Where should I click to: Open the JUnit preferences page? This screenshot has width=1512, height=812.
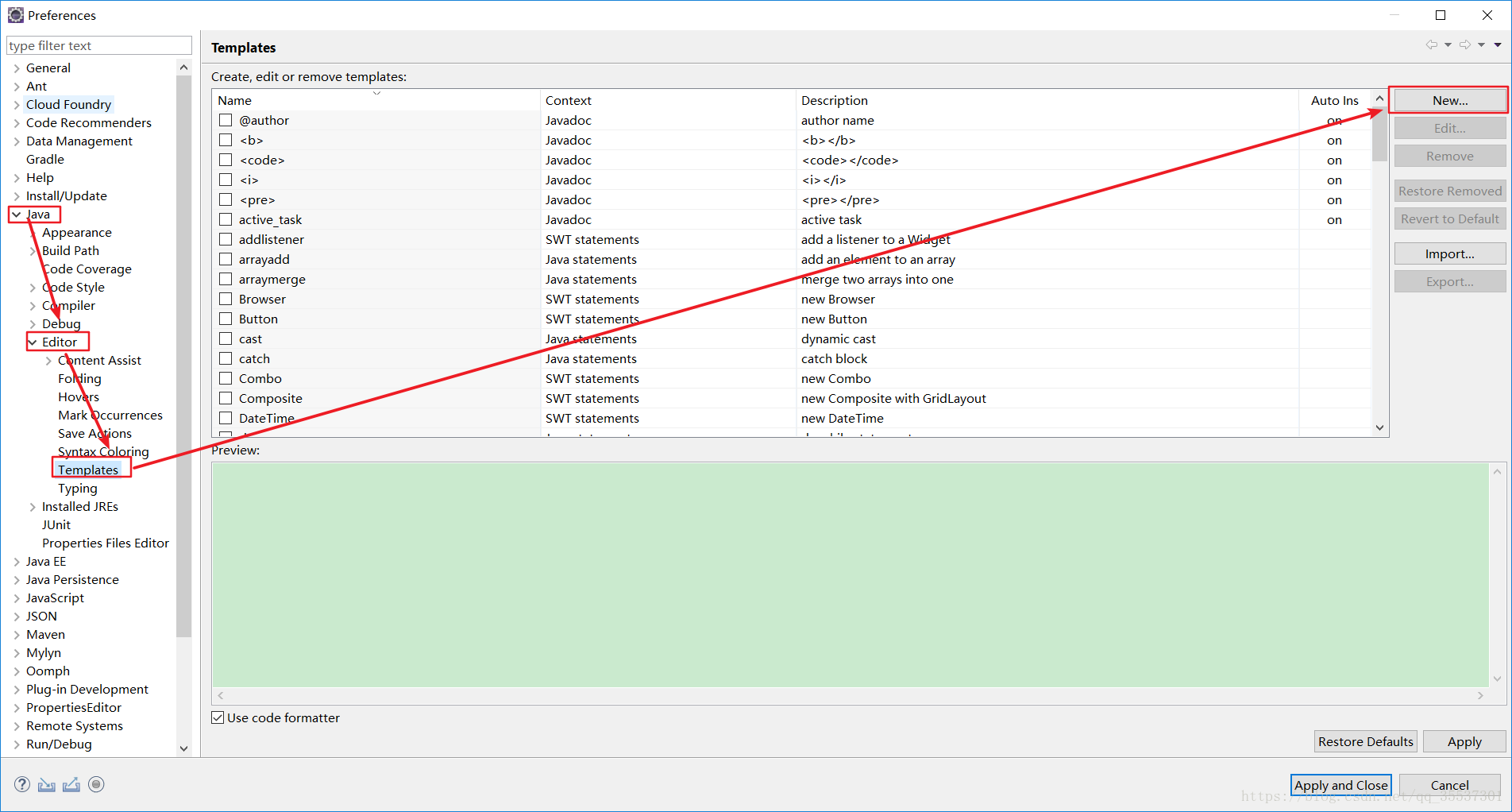click(x=56, y=524)
